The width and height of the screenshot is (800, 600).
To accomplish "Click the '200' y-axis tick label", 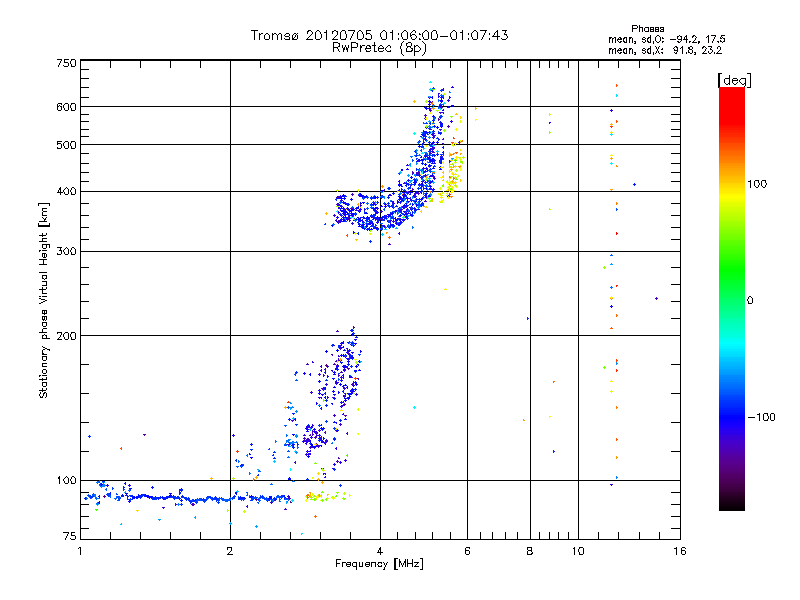I will (66, 336).
